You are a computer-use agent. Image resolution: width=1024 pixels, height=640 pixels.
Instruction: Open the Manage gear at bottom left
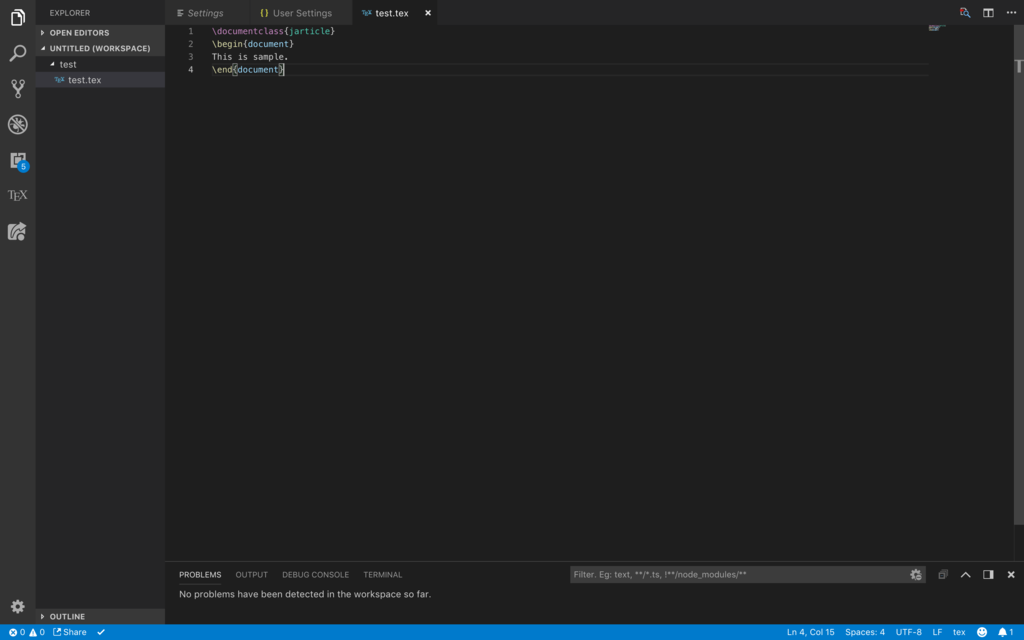[18, 607]
